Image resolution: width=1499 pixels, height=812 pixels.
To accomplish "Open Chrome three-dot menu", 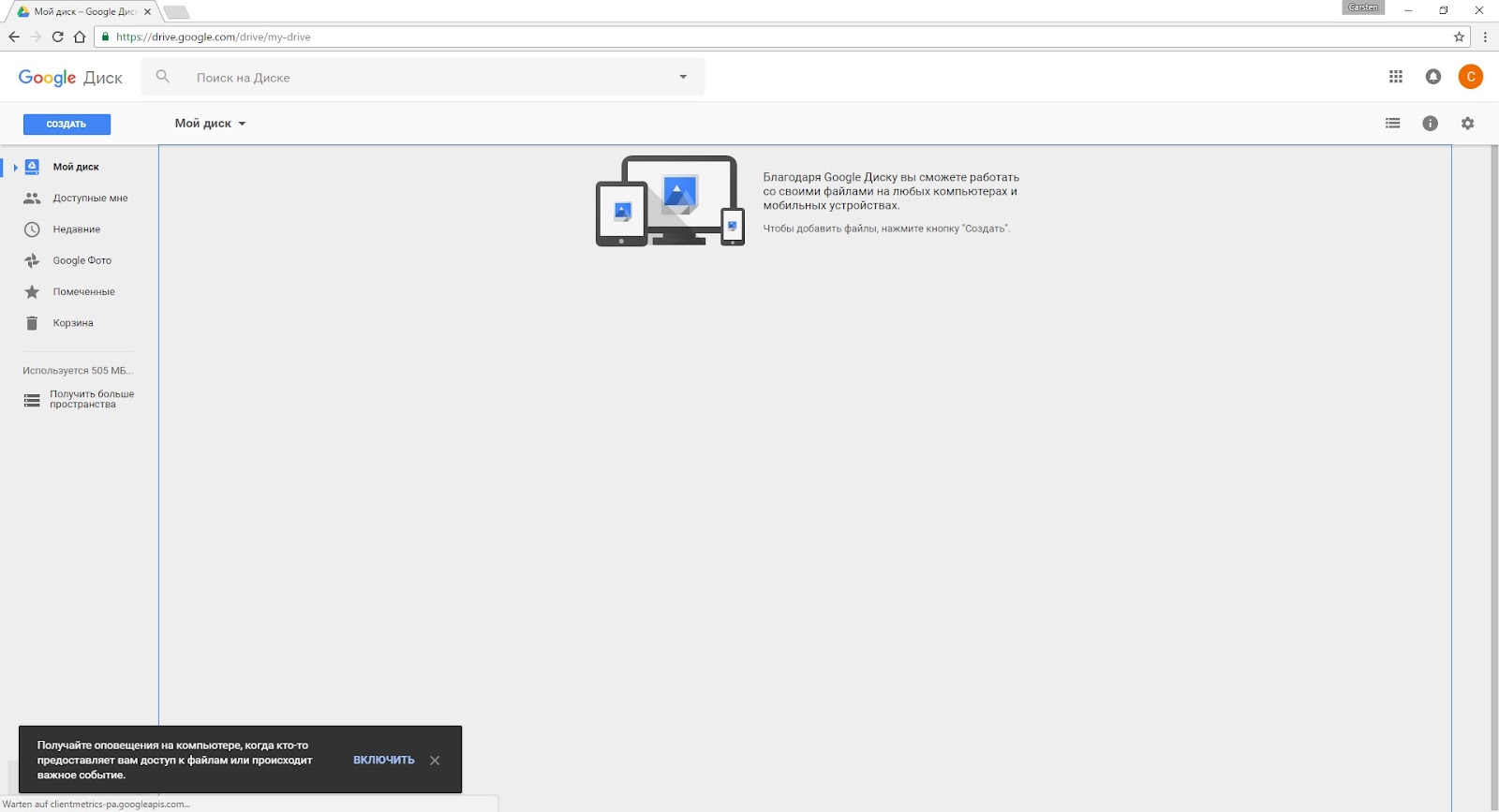I will tap(1486, 37).
